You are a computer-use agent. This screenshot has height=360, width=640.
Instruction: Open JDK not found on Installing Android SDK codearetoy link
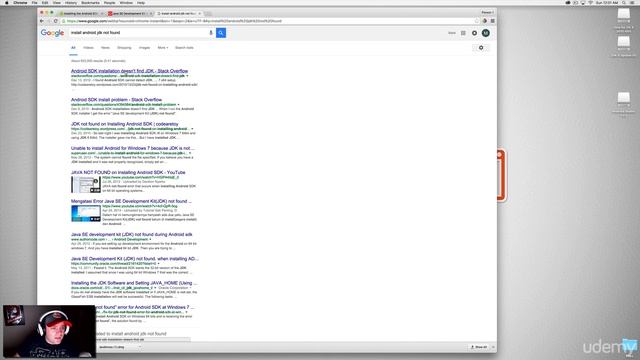(125, 124)
